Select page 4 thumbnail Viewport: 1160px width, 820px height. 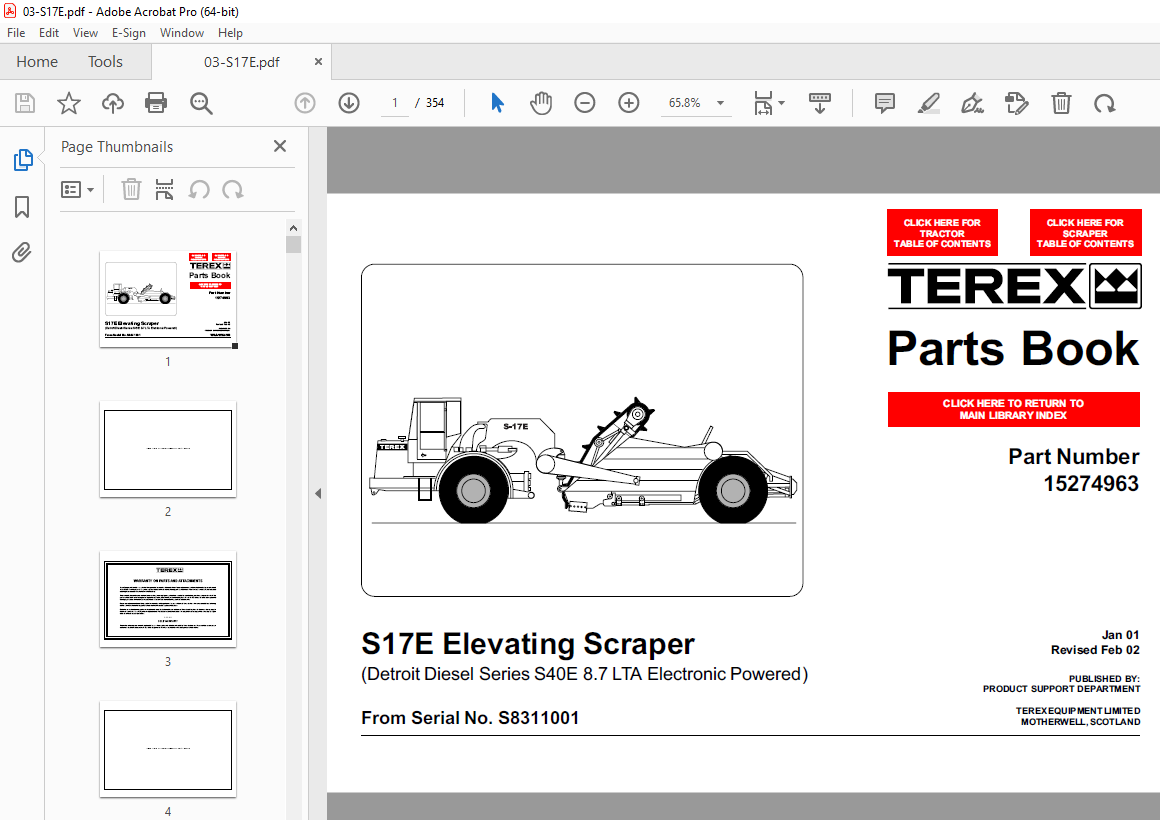coord(168,749)
